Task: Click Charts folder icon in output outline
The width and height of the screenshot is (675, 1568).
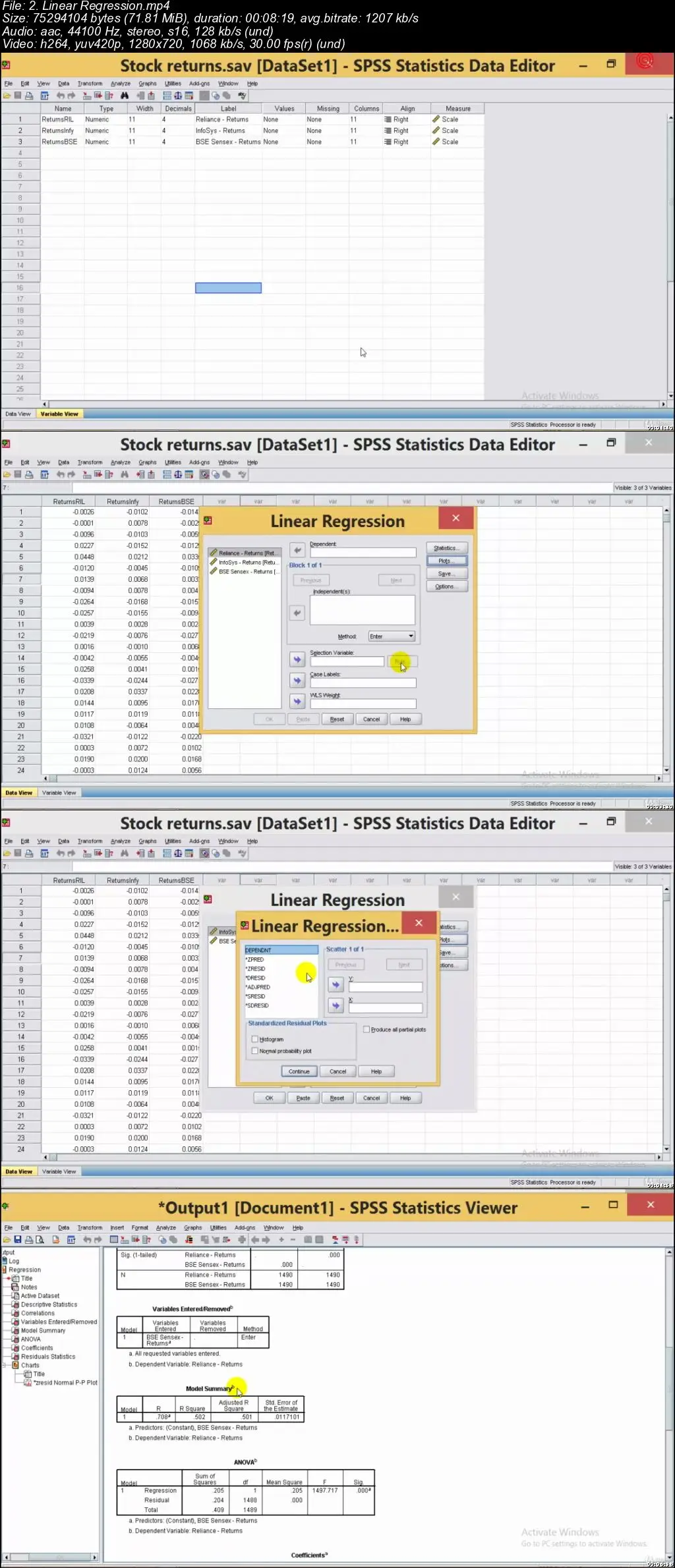Action: (16, 1365)
